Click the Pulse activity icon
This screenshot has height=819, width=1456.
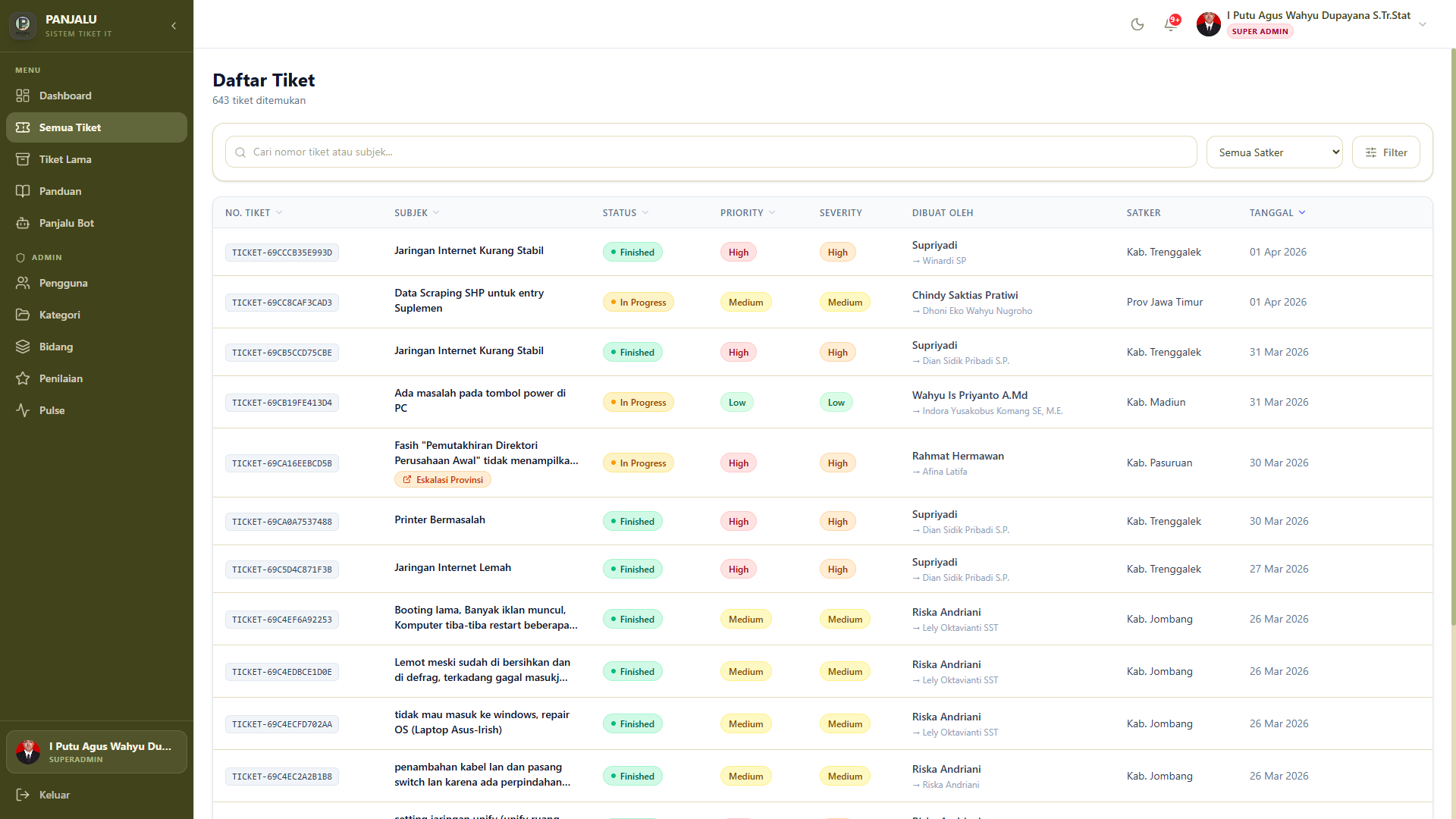pos(23,410)
